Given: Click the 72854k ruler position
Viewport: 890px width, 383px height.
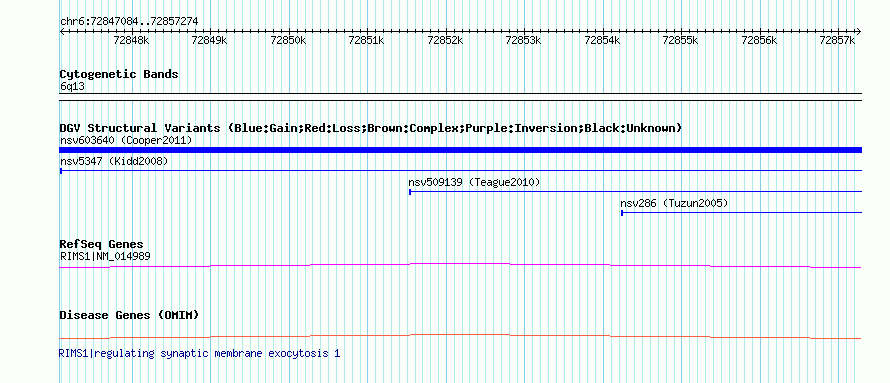Looking at the screenshot, I should [603, 40].
